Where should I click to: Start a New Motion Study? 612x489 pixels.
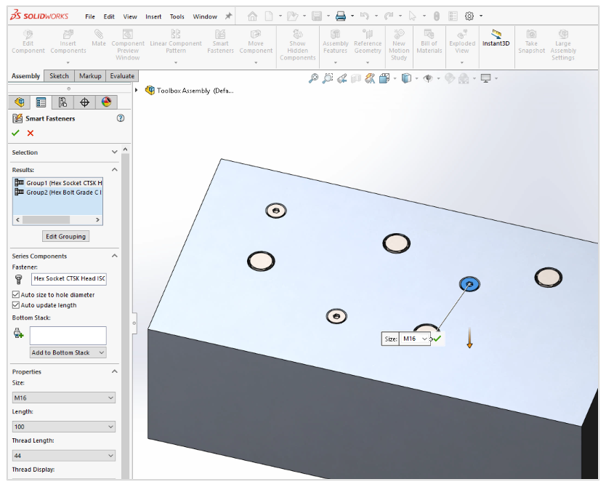coord(399,45)
